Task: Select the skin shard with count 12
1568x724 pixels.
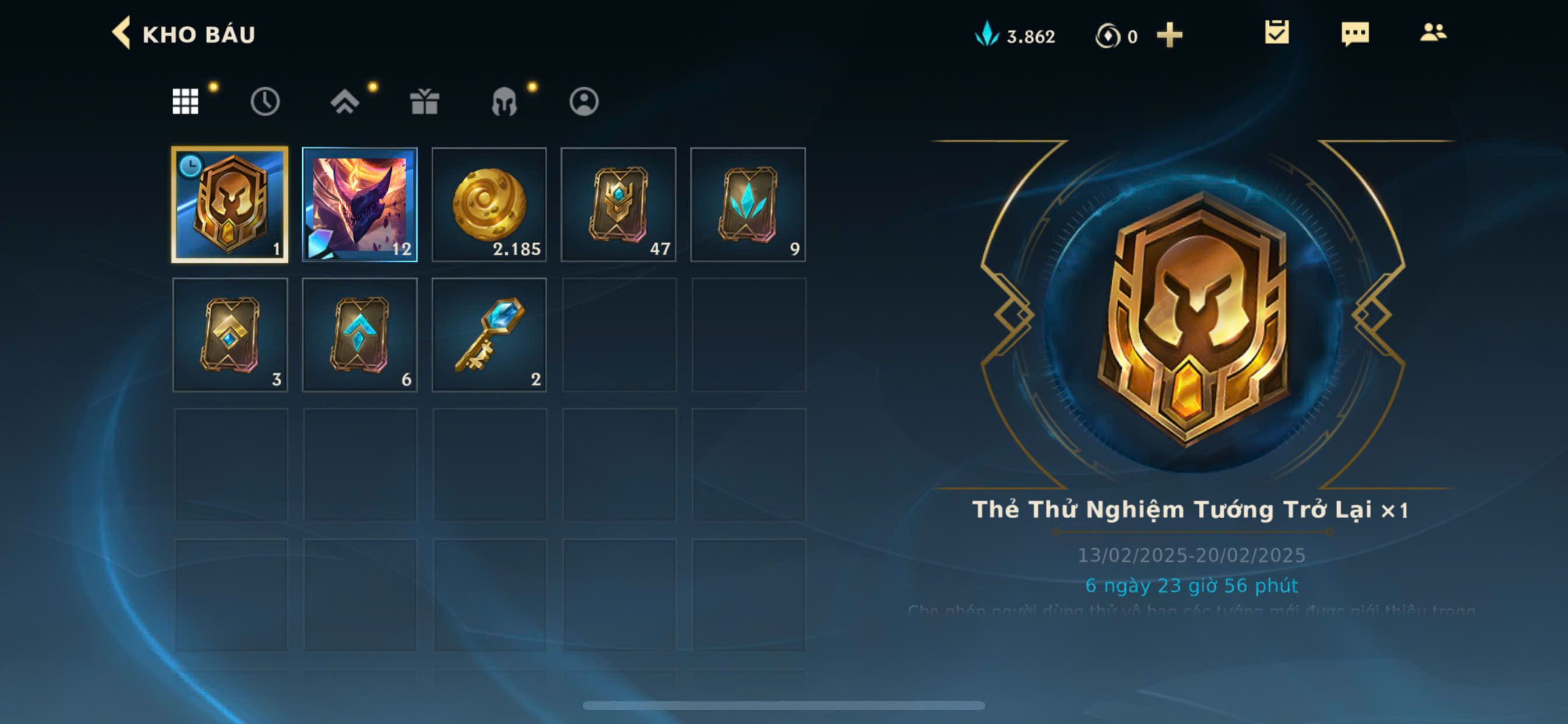Action: (x=360, y=205)
